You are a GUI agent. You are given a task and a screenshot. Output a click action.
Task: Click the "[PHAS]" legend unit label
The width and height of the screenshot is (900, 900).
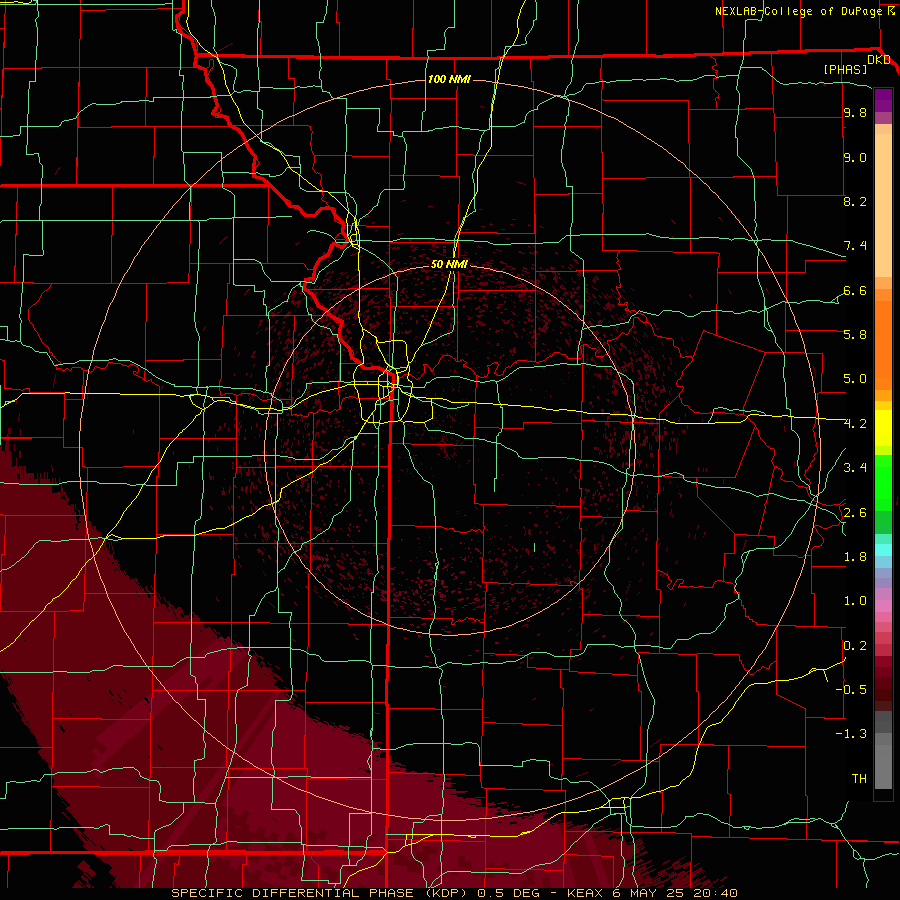tap(845, 69)
